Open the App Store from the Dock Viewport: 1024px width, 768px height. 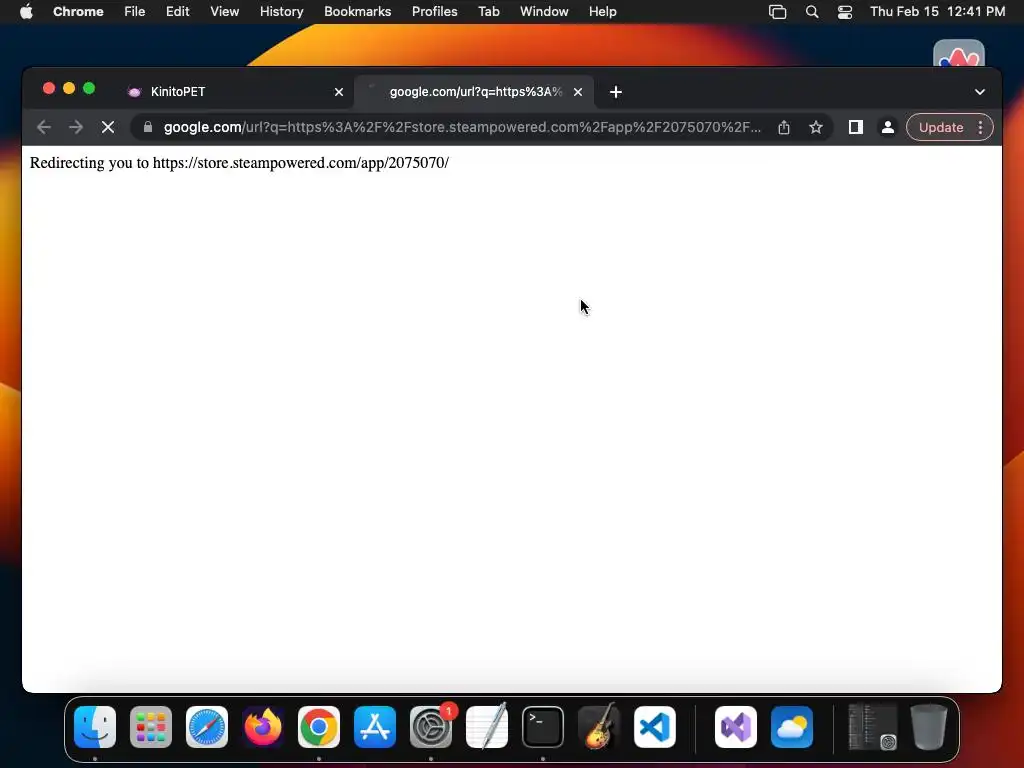(x=375, y=727)
